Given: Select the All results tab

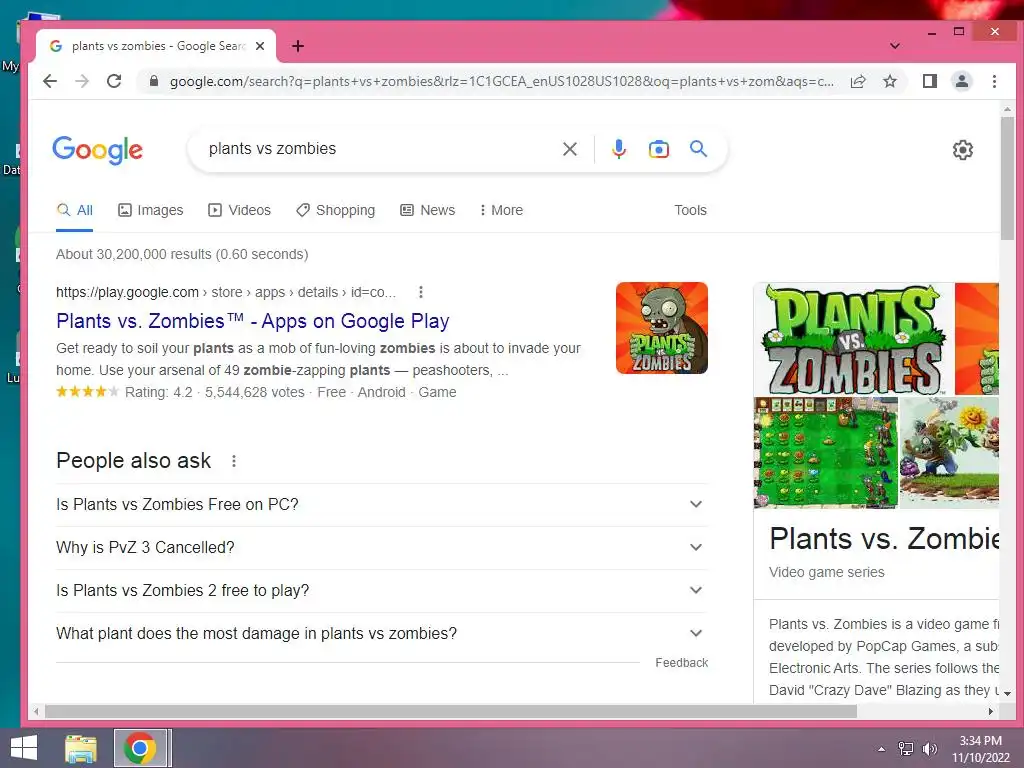Looking at the screenshot, I should pos(74,210).
